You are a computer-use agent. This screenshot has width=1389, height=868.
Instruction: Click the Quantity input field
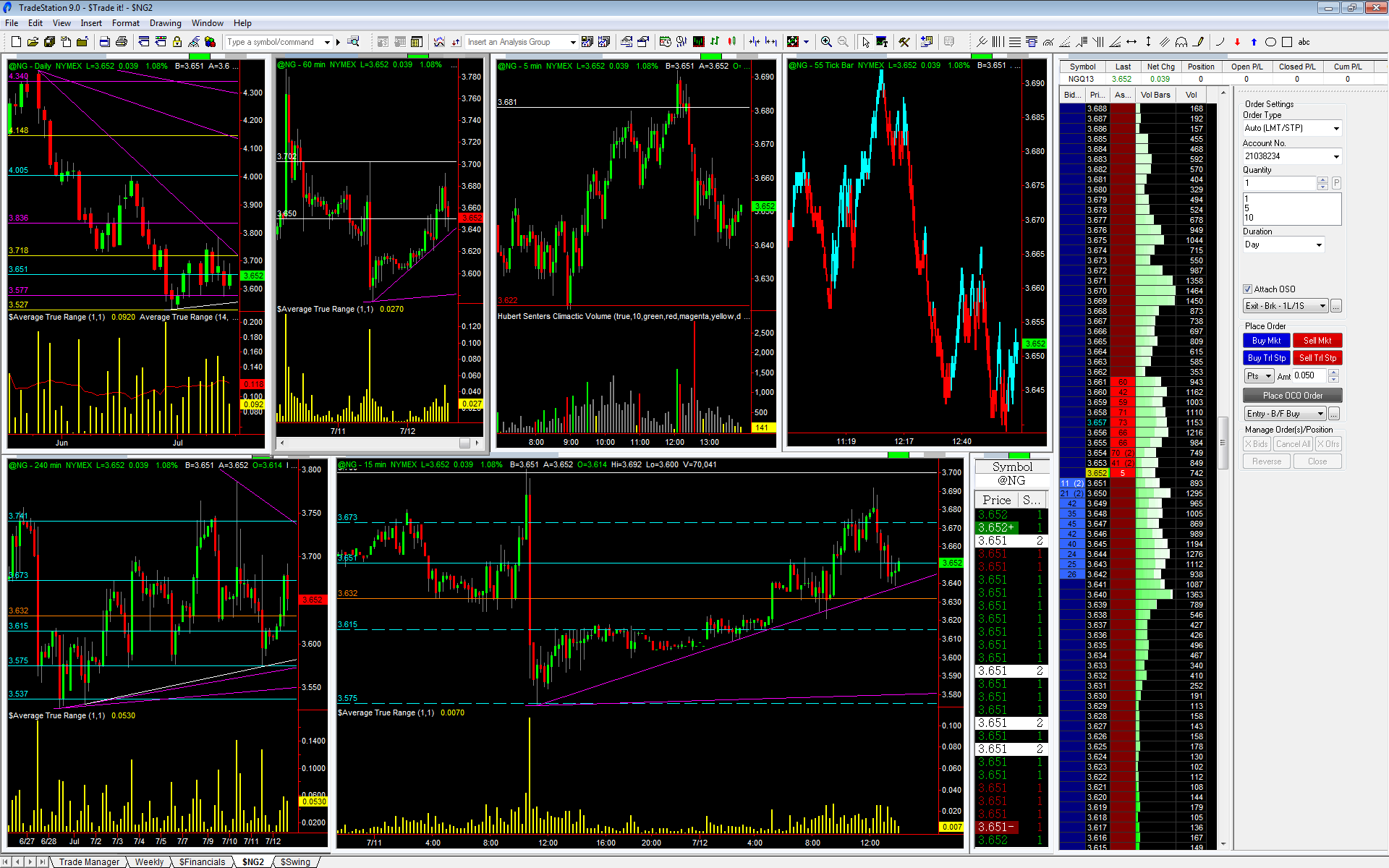[x=1280, y=184]
